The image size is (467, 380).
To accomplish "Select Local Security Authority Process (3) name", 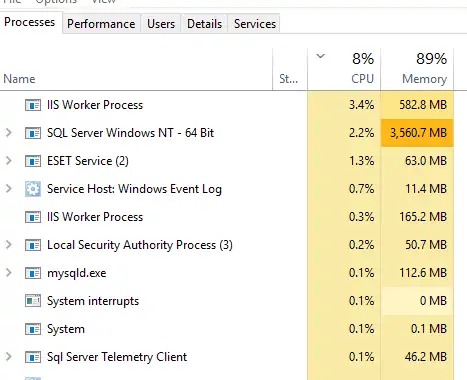I will pos(140,245).
